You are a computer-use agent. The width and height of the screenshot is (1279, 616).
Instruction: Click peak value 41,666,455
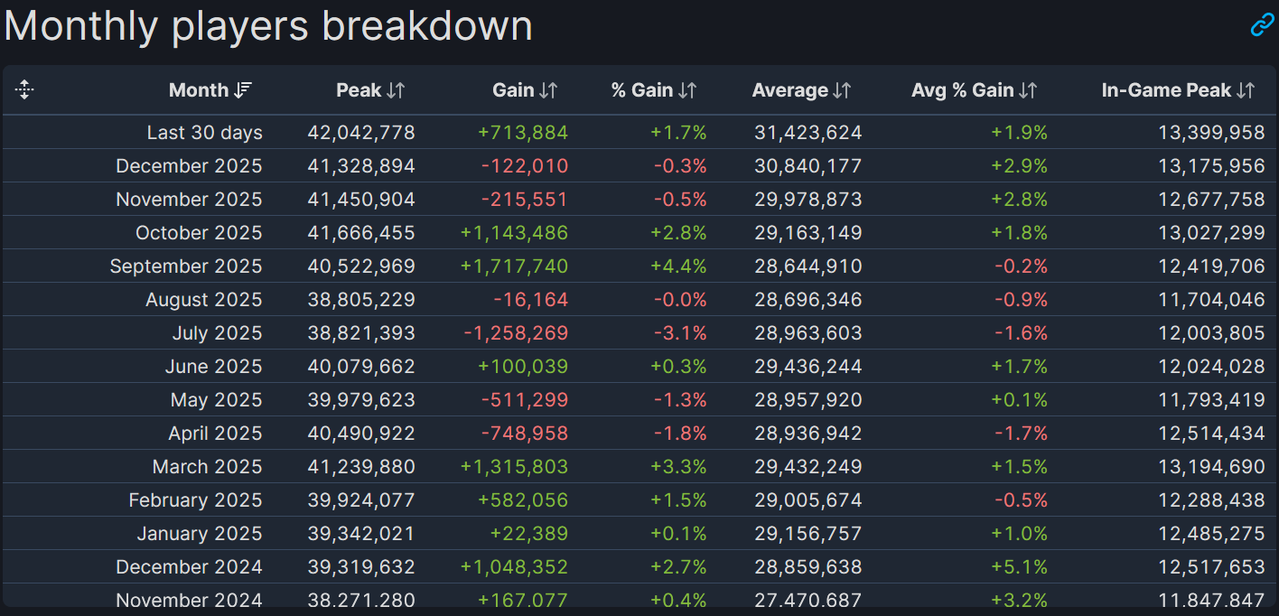pyautogui.click(x=361, y=233)
